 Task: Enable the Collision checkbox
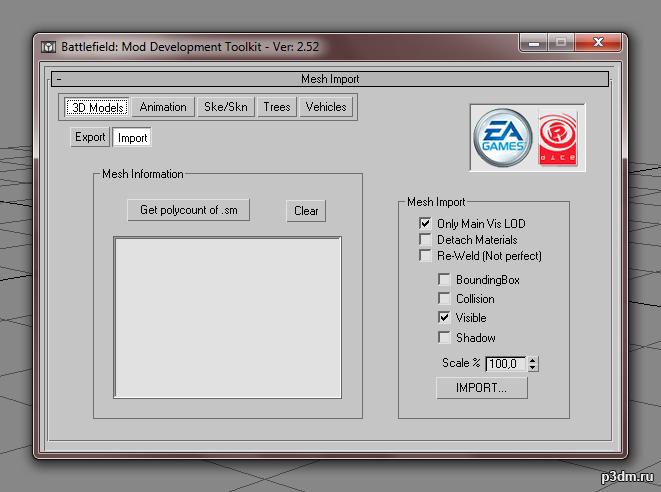coord(444,298)
